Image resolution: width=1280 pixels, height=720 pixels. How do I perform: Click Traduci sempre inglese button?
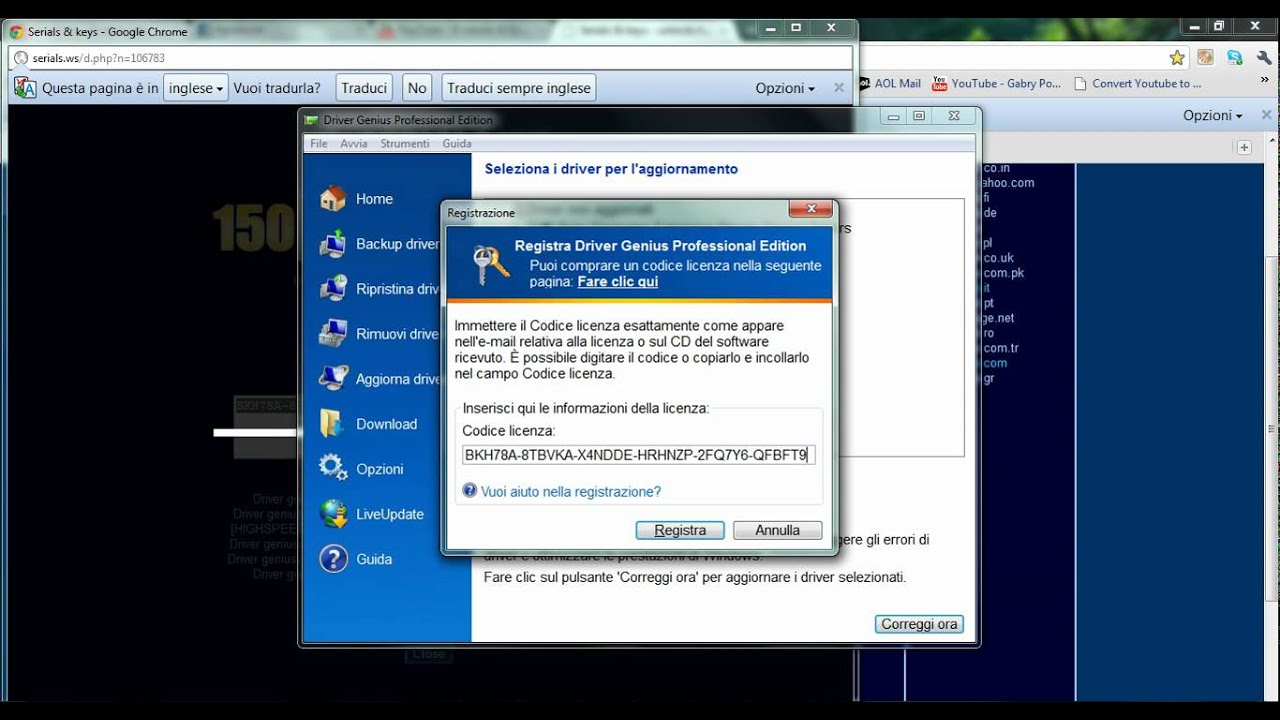(x=519, y=88)
